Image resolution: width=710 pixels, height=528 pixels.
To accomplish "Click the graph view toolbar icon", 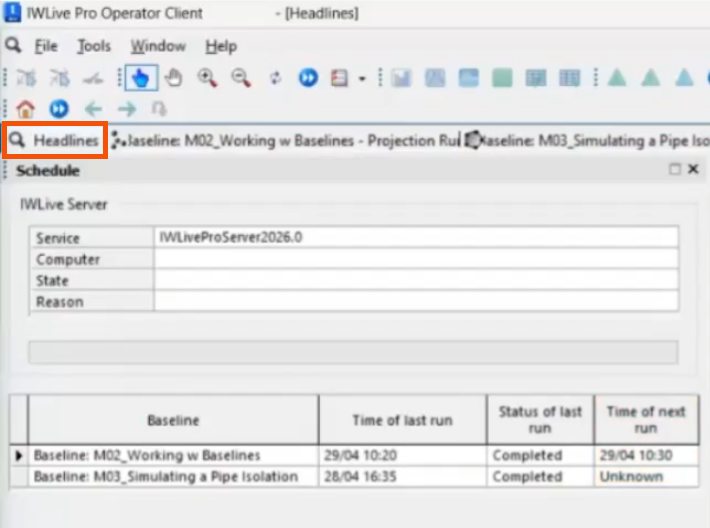I will (x=401, y=78).
